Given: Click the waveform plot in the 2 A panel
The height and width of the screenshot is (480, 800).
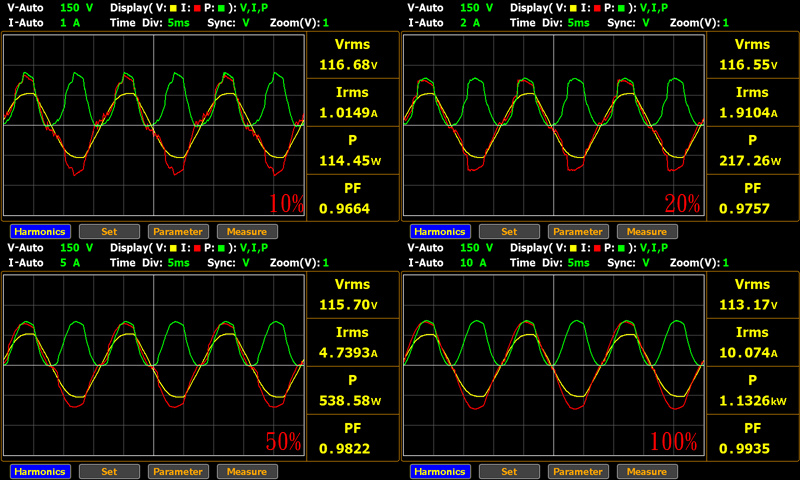Looking at the screenshot, I should [x=554, y=125].
